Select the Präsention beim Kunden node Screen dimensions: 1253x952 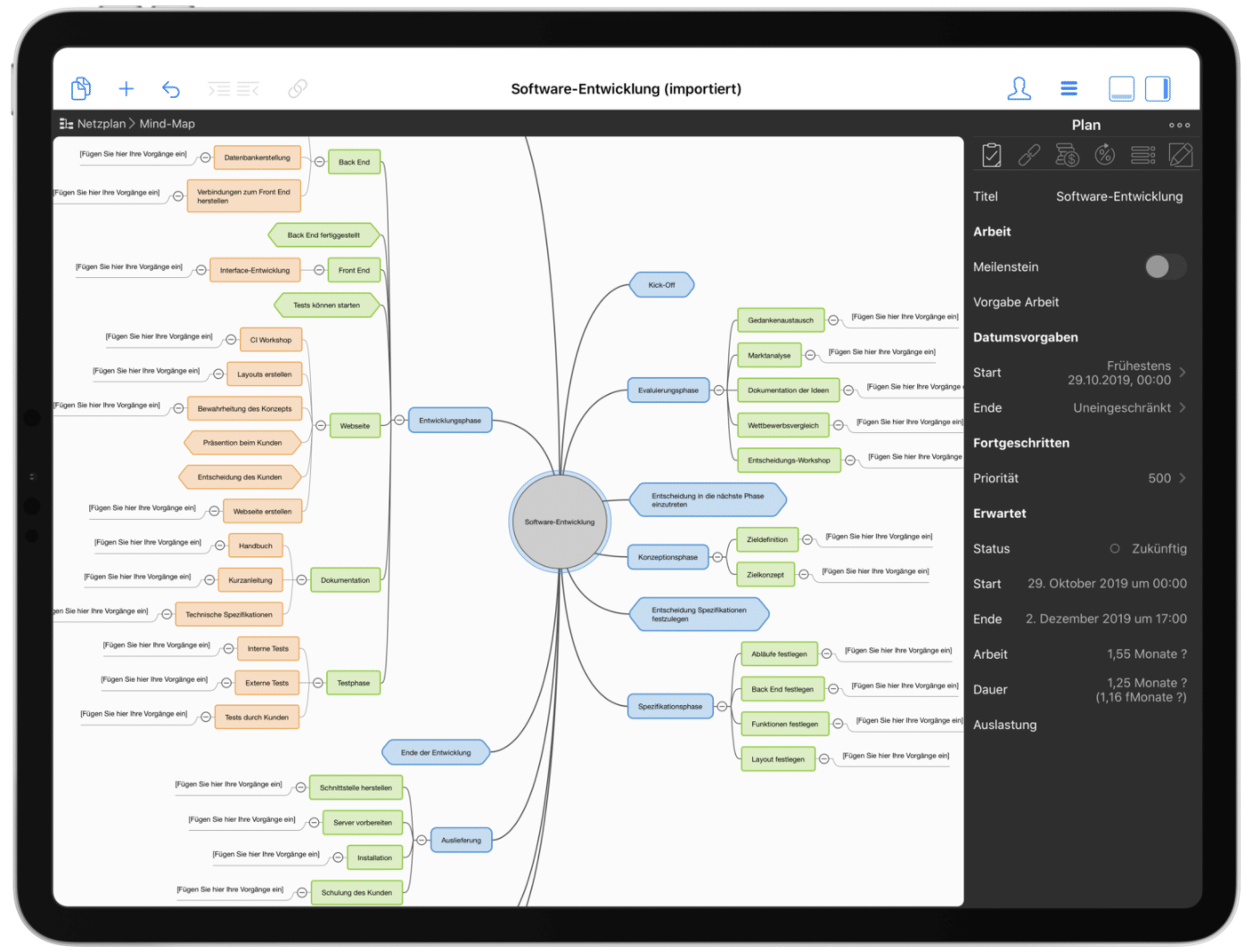pyautogui.click(x=242, y=443)
